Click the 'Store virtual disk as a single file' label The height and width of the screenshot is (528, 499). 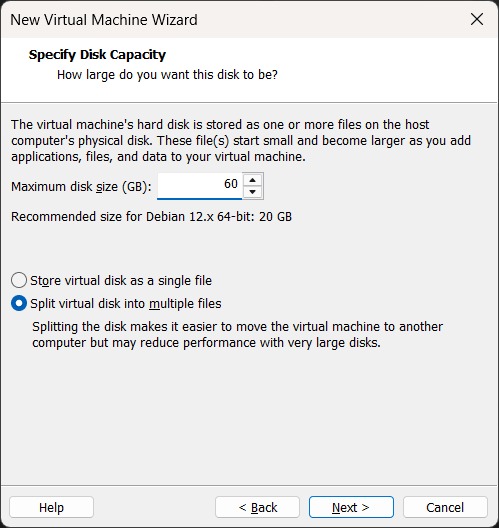click(121, 280)
